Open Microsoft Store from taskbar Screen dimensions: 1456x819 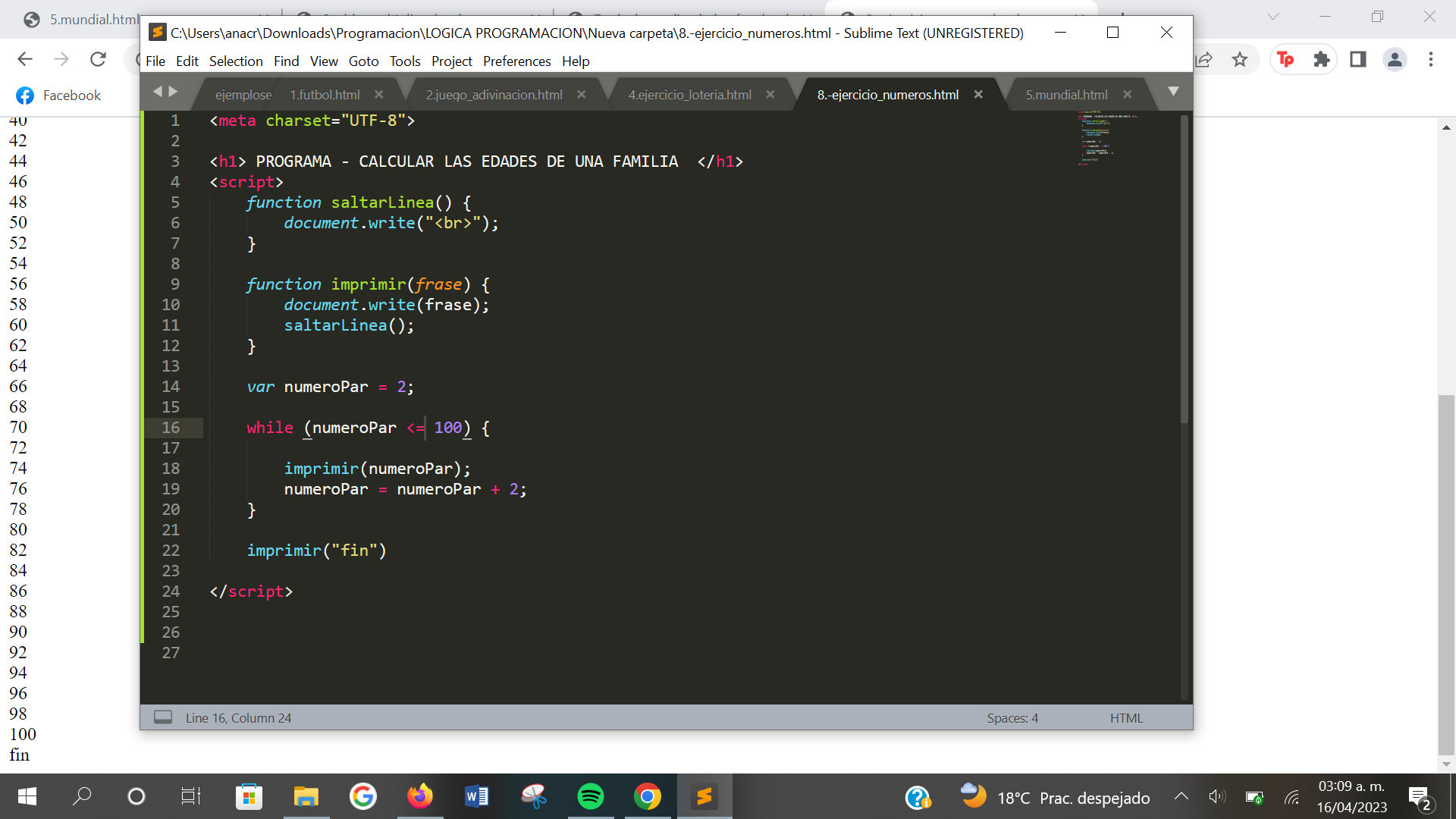[249, 797]
